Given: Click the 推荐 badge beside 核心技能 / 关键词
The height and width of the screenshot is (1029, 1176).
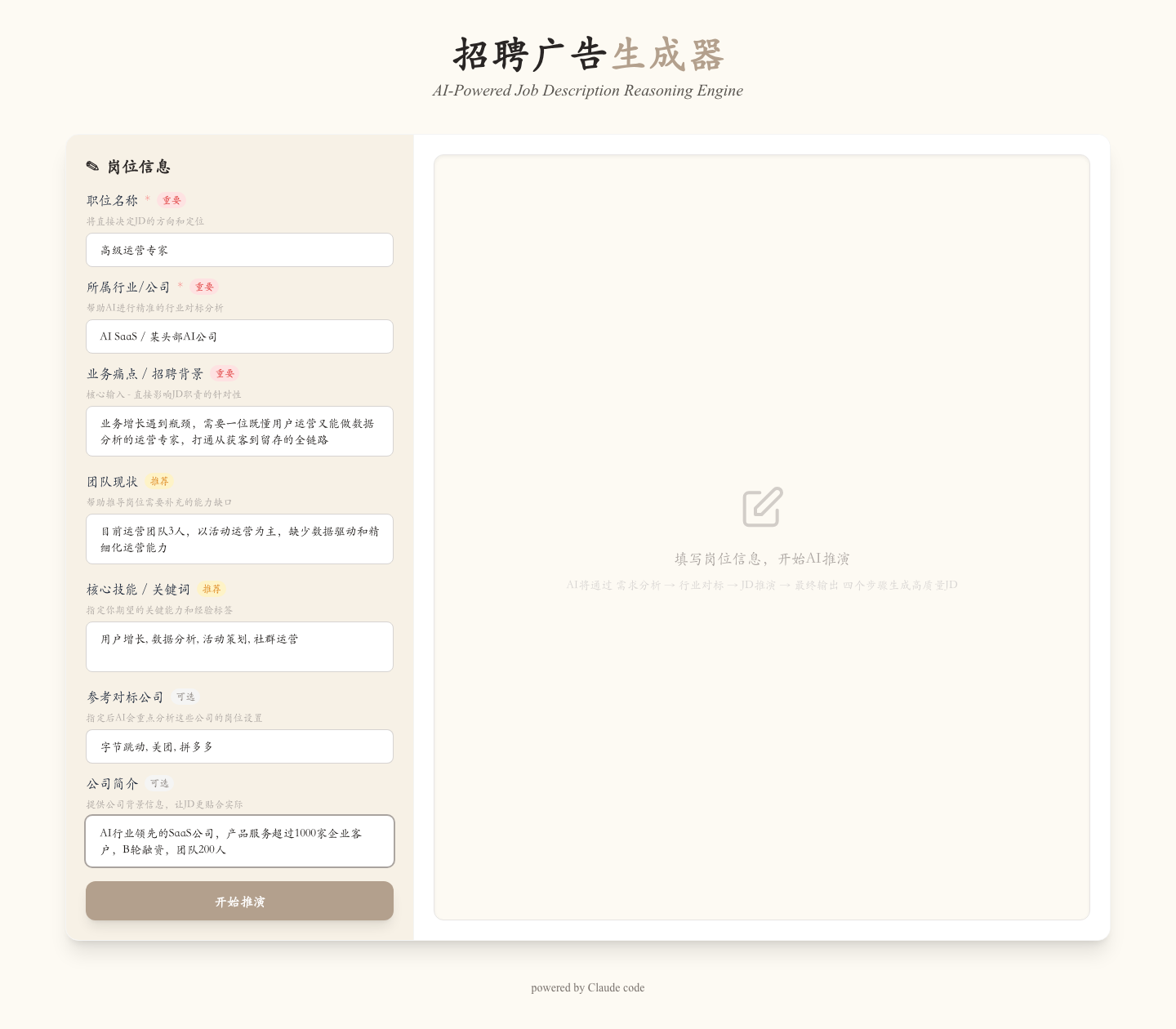Looking at the screenshot, I should point(212,589).
